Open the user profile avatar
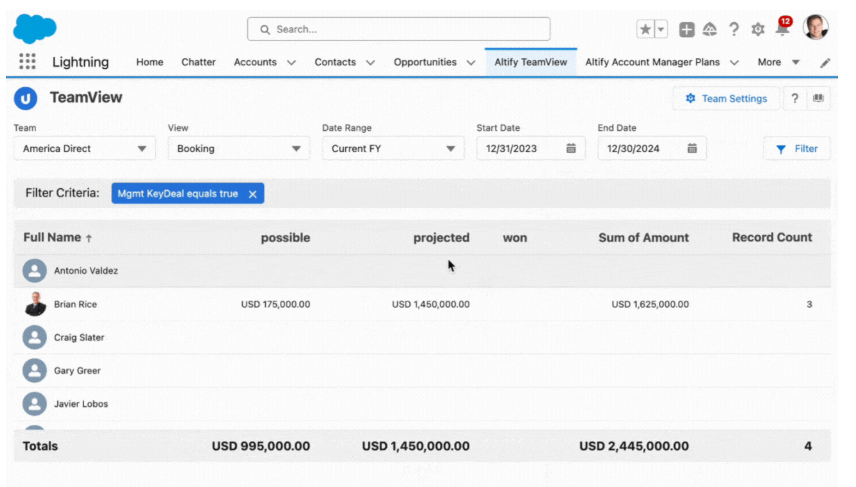The height and width of the screenshot is (487, 856). click(x=816, y=27)
